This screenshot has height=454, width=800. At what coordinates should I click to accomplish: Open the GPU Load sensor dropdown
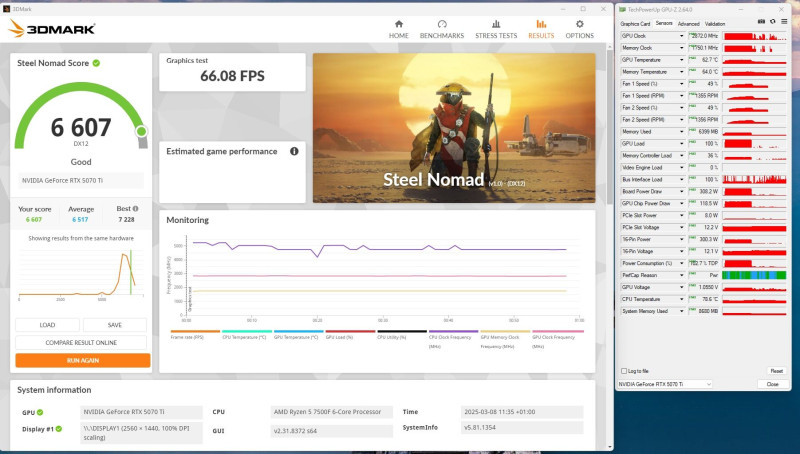[681, 143]
